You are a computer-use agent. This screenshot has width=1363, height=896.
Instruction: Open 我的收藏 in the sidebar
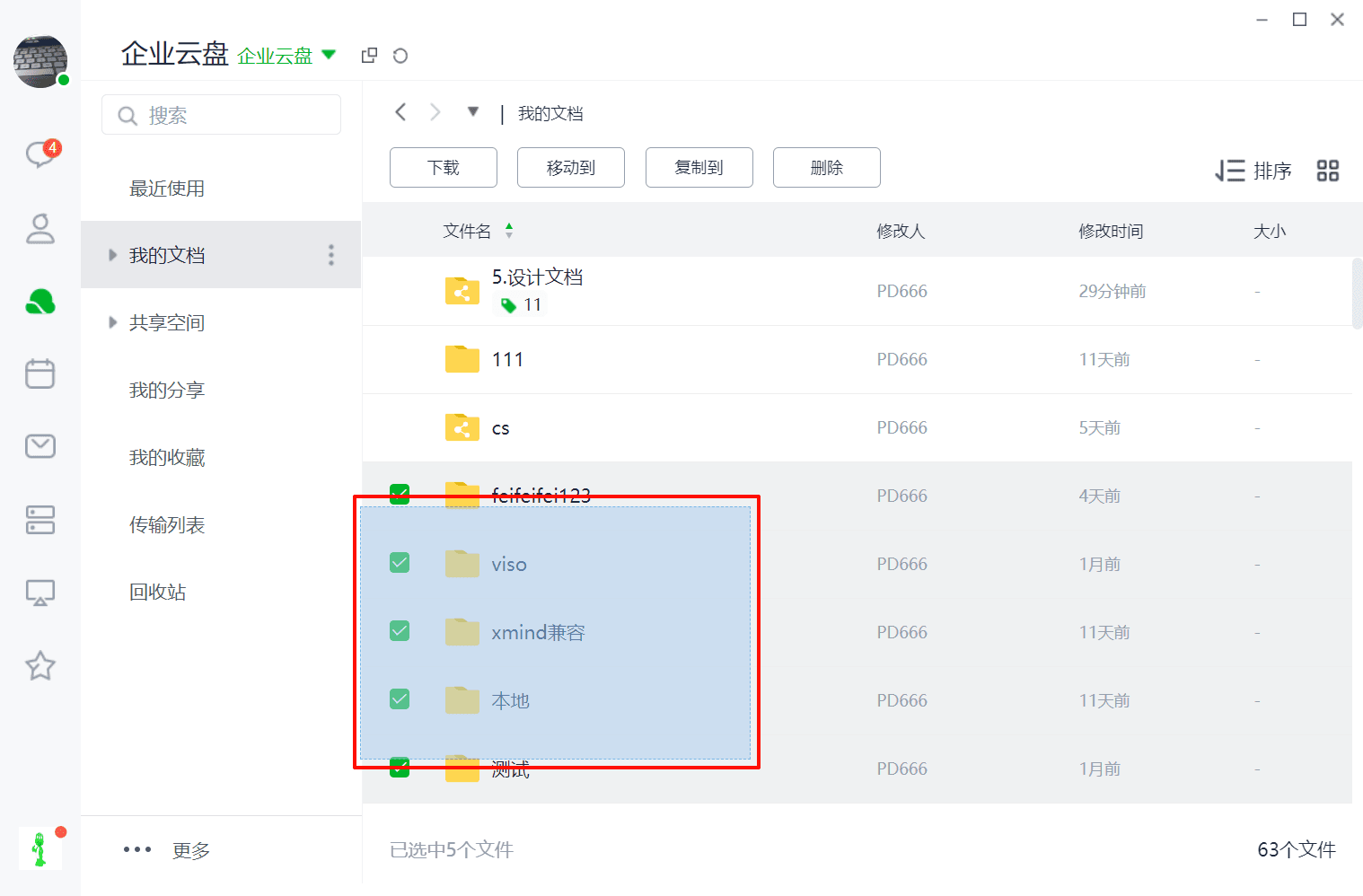[x=167, y=457]
